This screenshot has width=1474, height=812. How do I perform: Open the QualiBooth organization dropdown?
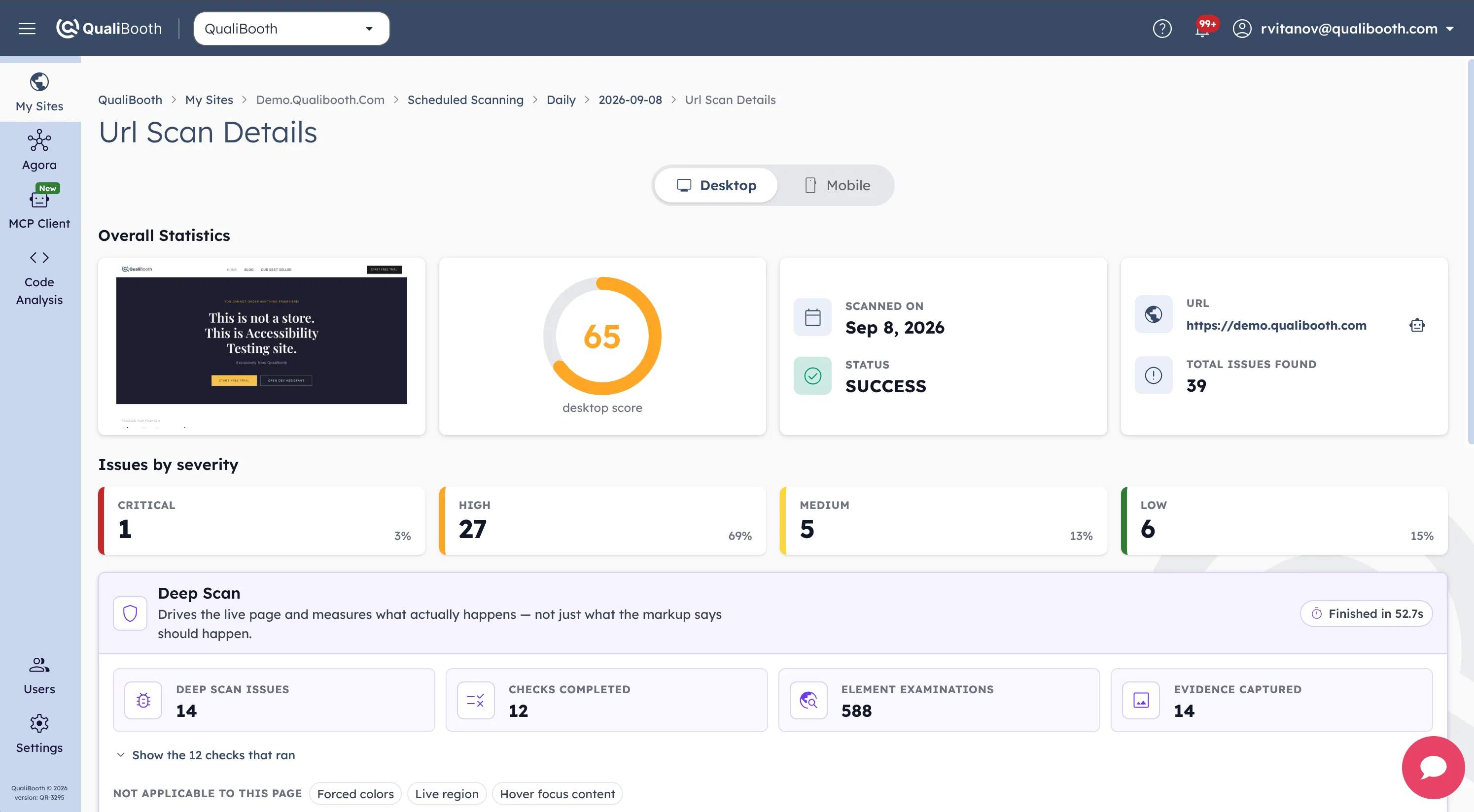[292, 29]
